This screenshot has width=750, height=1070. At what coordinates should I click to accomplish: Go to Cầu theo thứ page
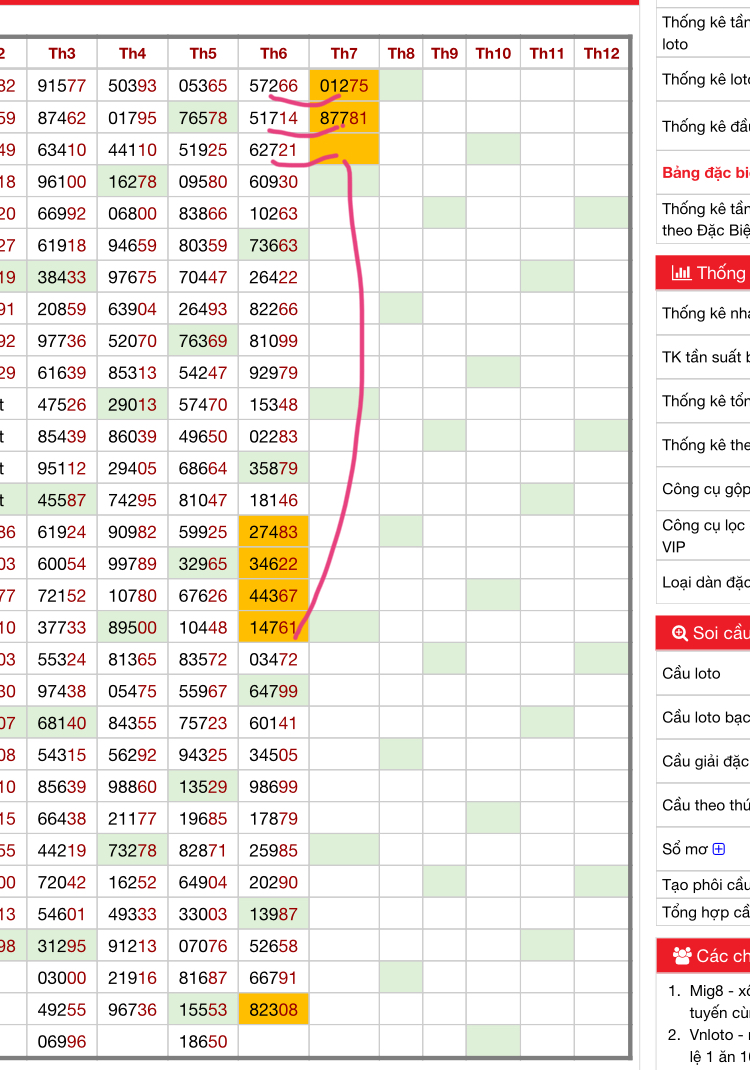point(705,805)
